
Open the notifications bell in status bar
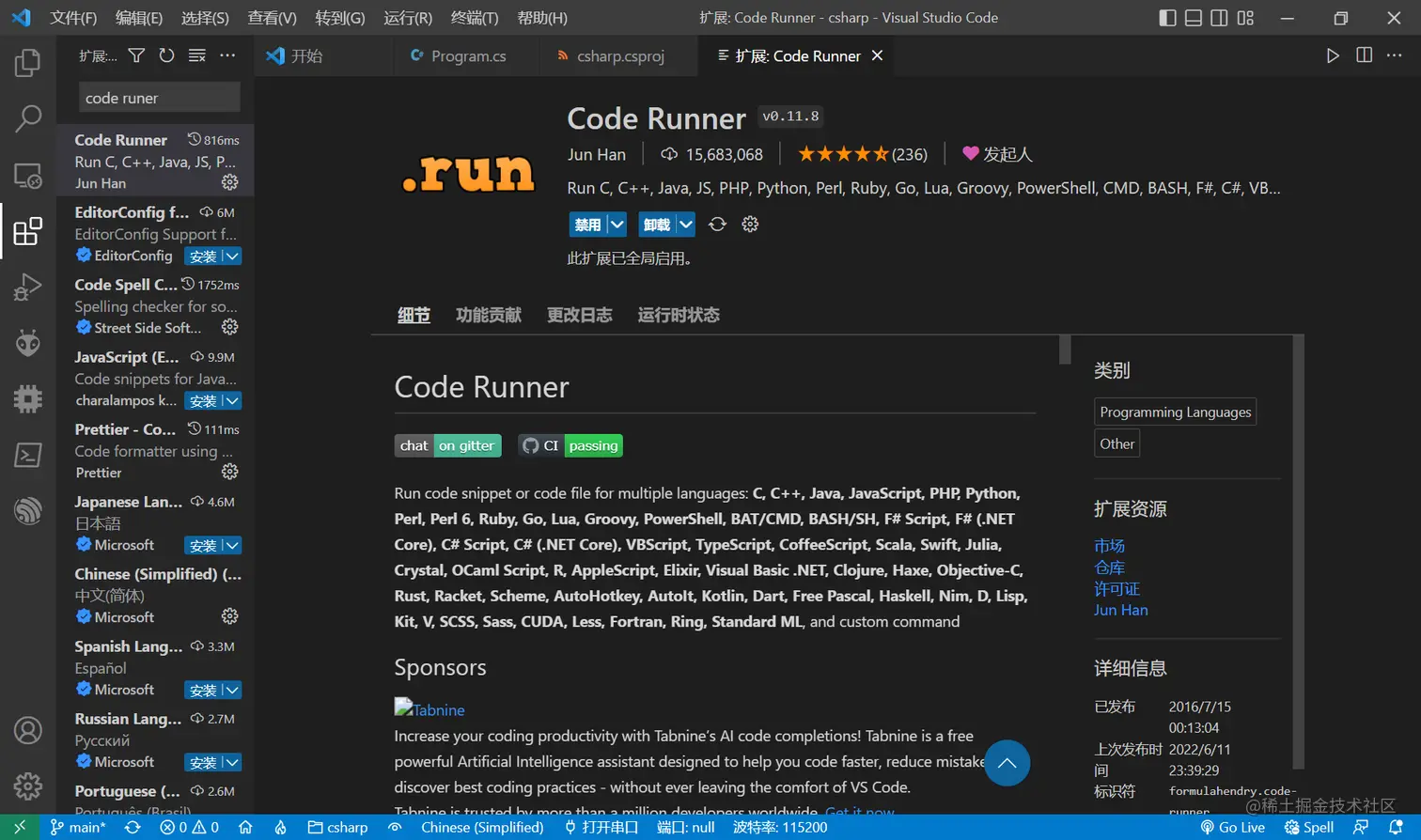(x=1396, y=827)
